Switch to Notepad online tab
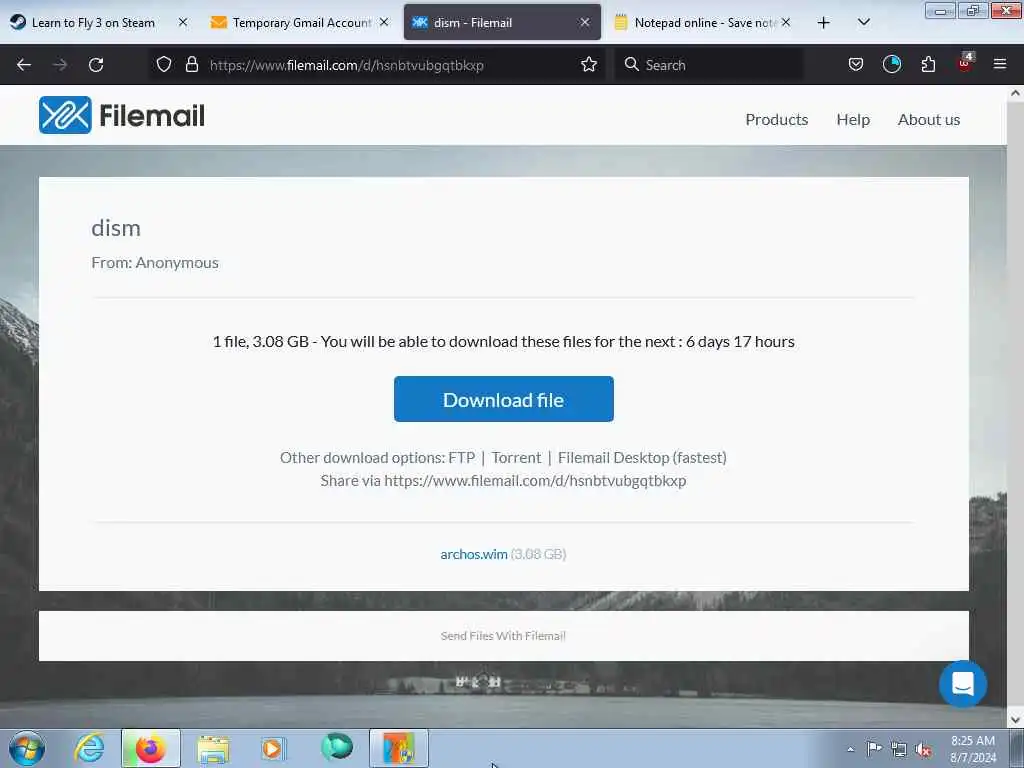This screenshot has width=1024, height=768. tap(705, 23)
